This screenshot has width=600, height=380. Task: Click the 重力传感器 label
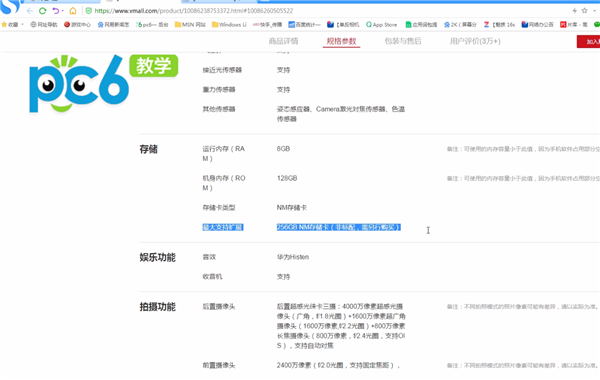pyautogui.click(x=219, y=90)
